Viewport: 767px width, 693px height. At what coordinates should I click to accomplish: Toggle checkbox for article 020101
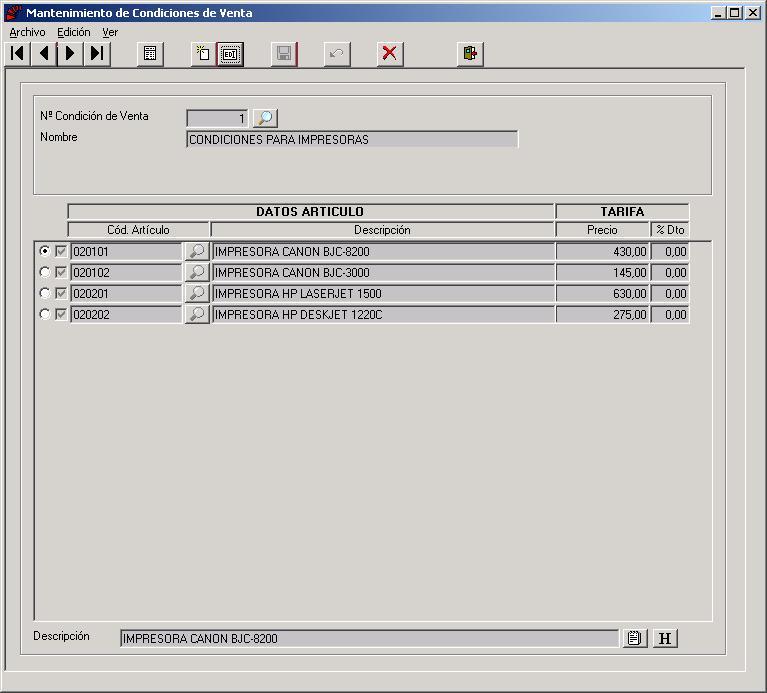61,251
